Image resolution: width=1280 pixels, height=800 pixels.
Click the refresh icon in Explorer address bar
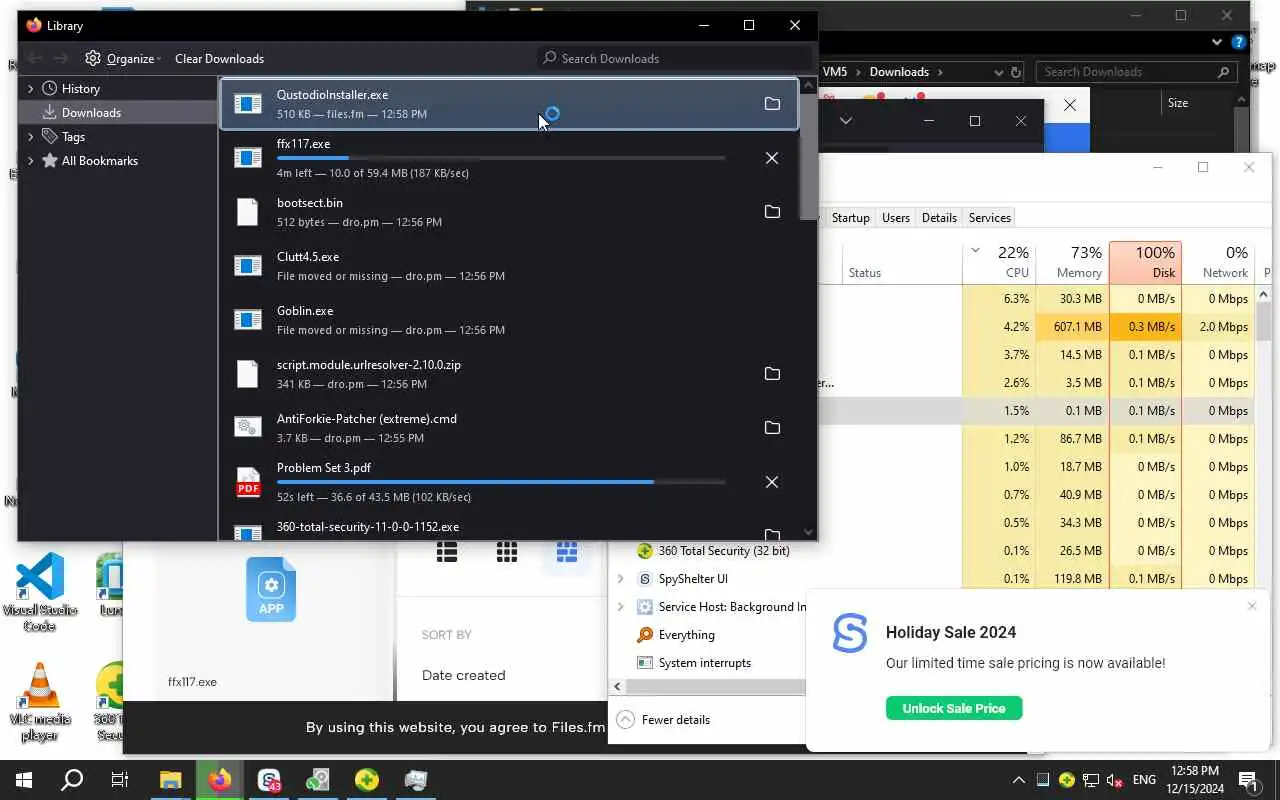(1016, 72)
